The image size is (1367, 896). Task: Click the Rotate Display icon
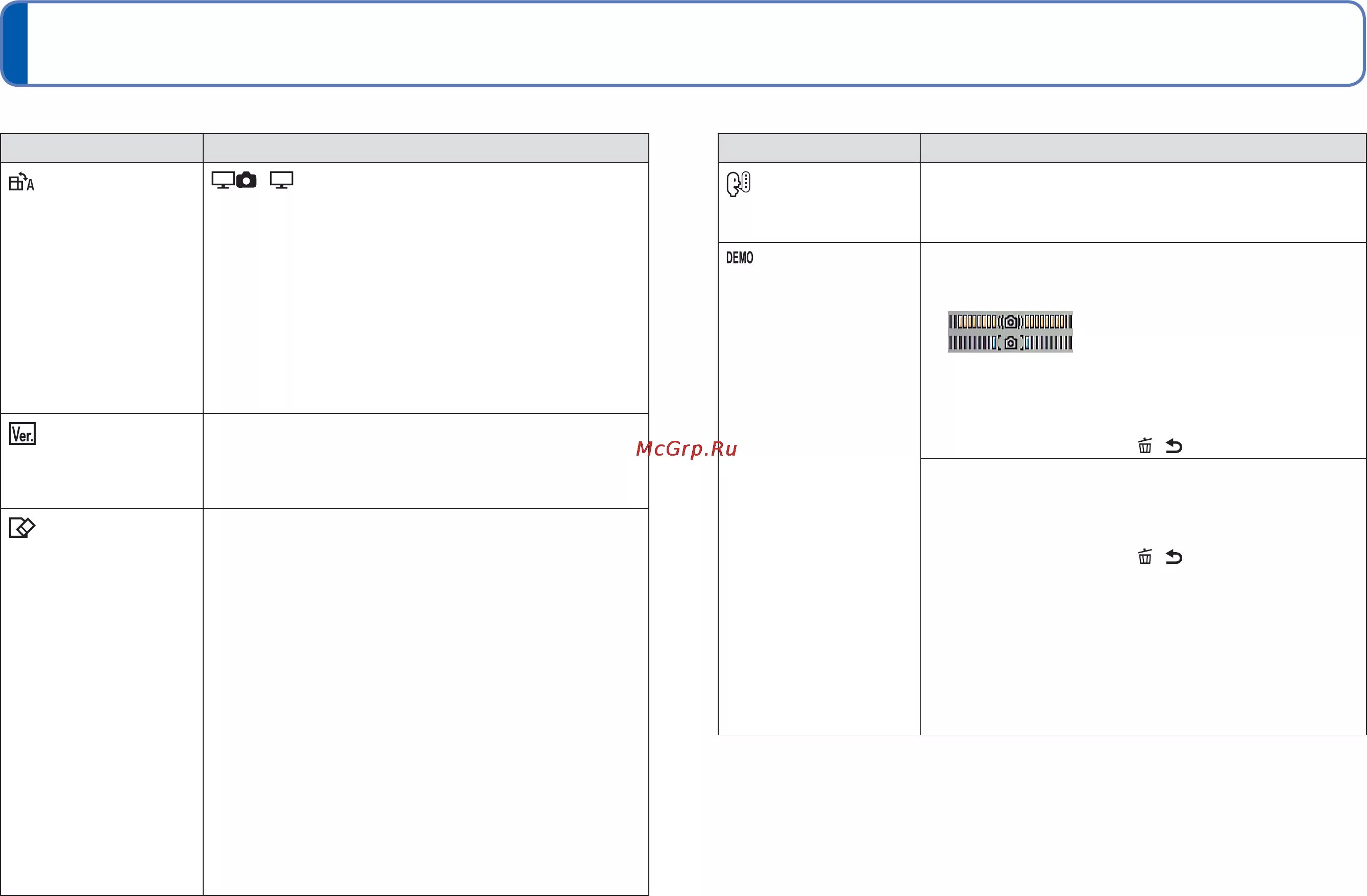pos(21,182)
